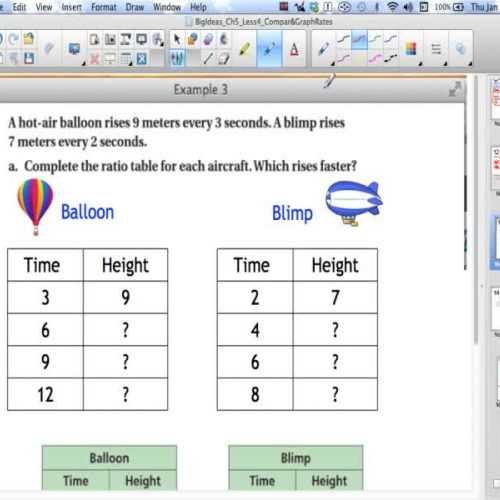Open the Window menu
Viewport: 500px width, 500px height.
(x=167, y=7)
